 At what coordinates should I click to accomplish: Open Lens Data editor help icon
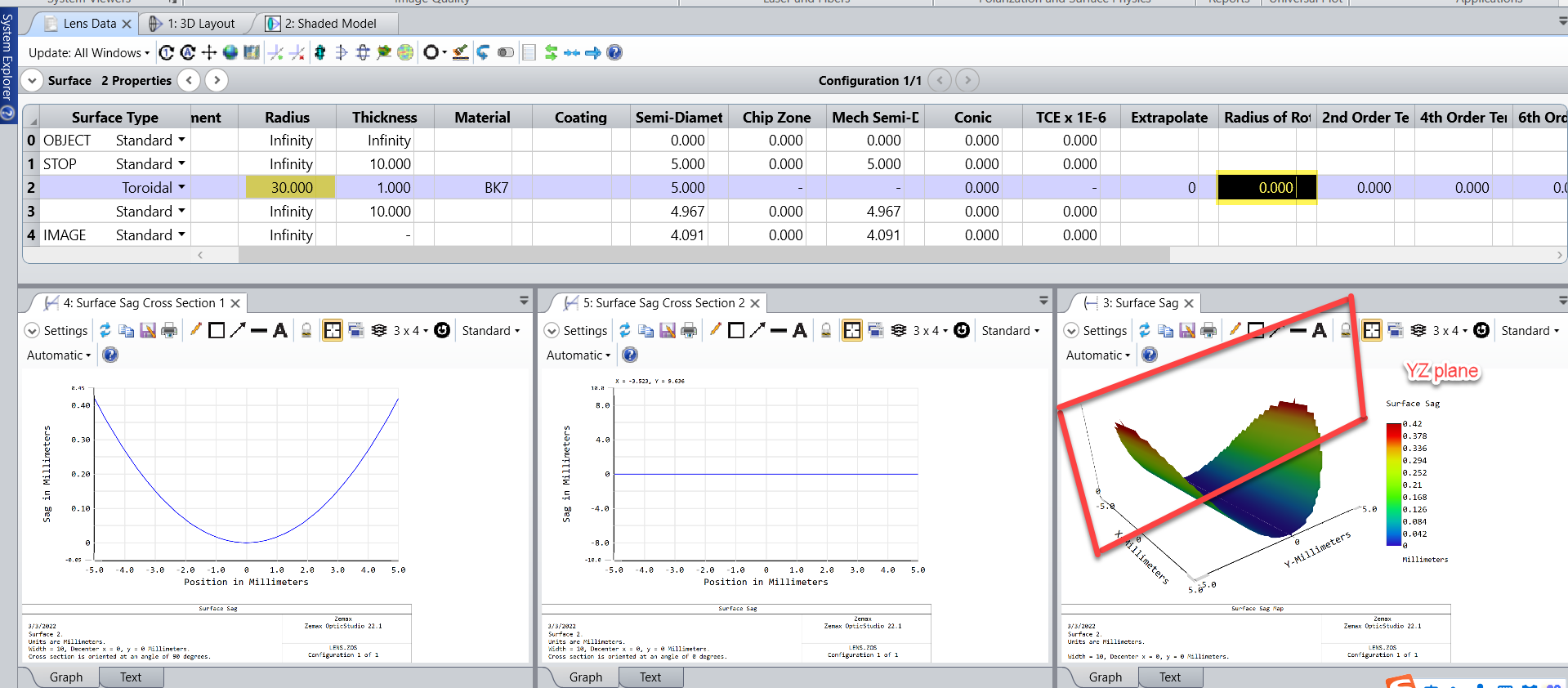(x=614, y=53)
